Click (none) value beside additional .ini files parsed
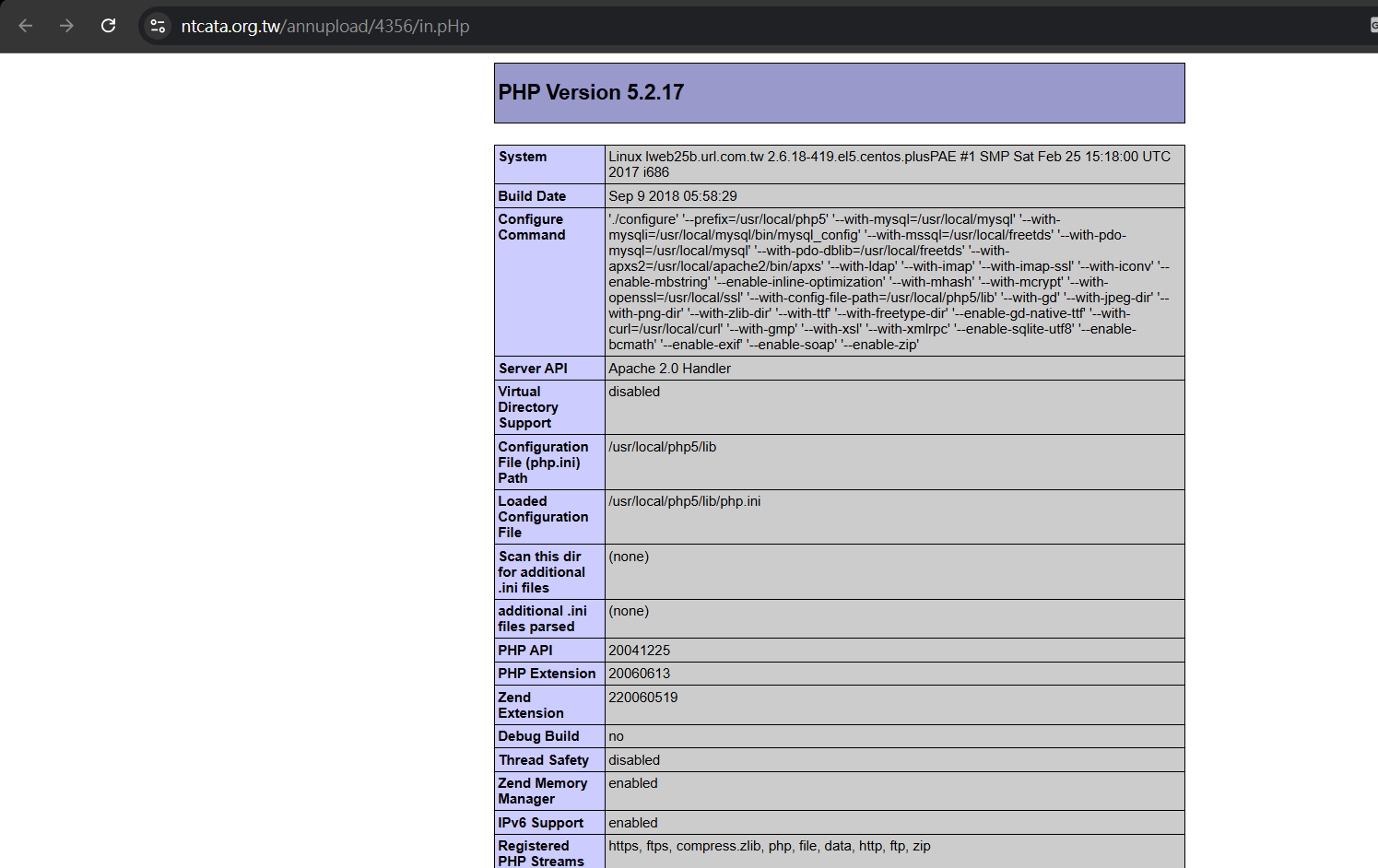 pyautogui.click(x=629, y=611)
